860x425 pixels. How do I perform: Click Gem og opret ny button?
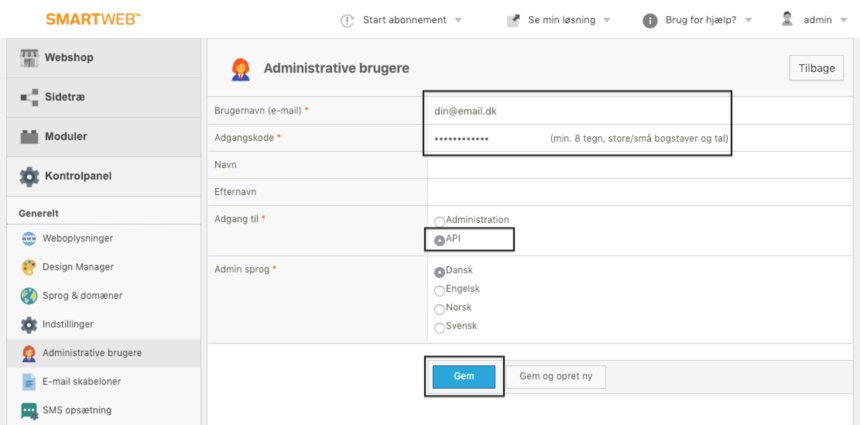coord(555,377)
